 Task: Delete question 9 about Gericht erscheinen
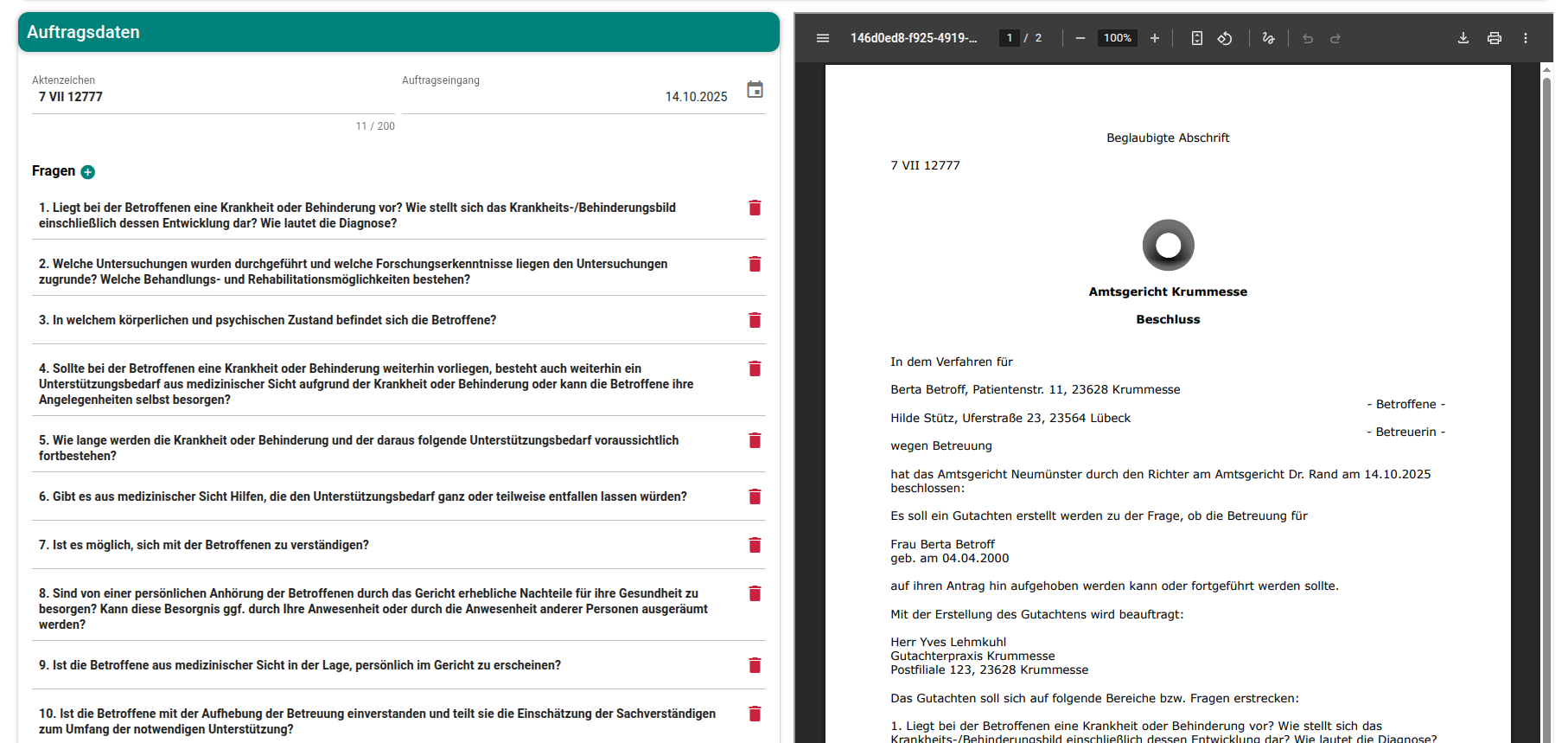click(755, 665)
